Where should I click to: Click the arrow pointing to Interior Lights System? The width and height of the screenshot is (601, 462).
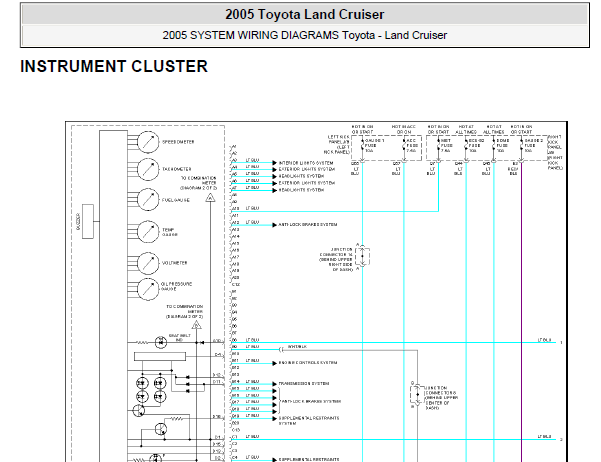pyautogui.click(x=274, y=163)
